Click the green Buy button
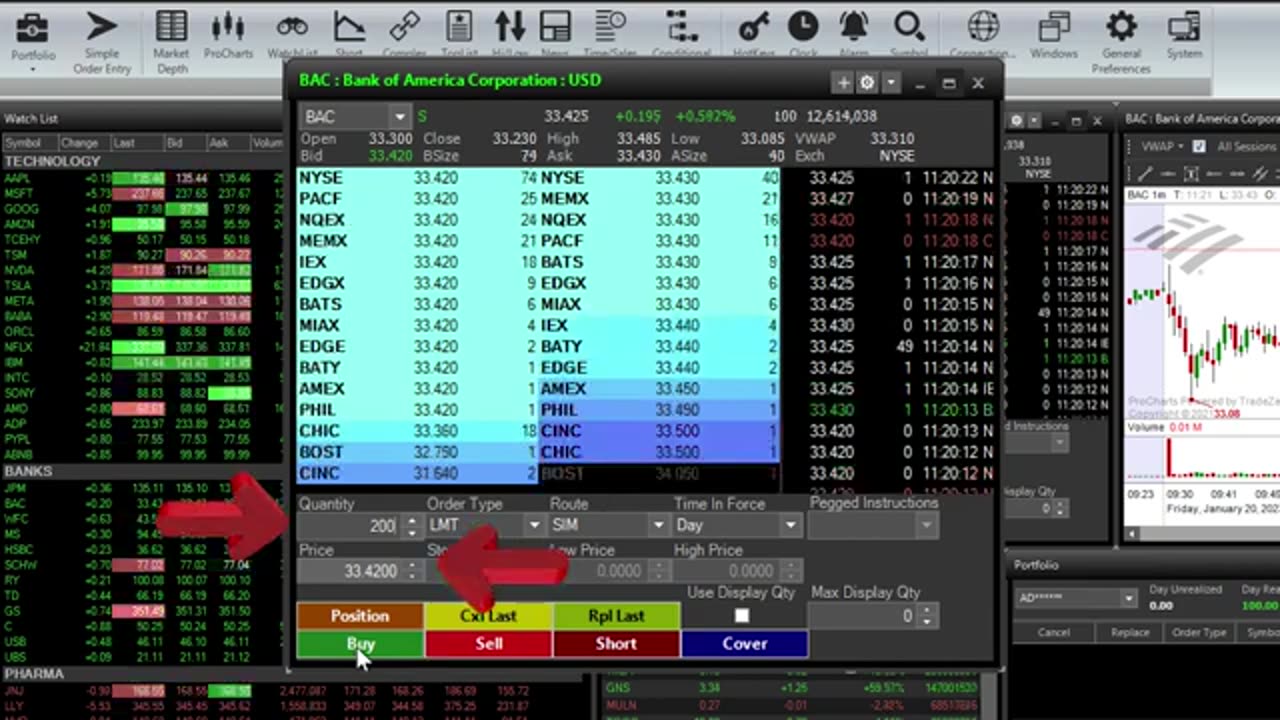 (360, 644)
